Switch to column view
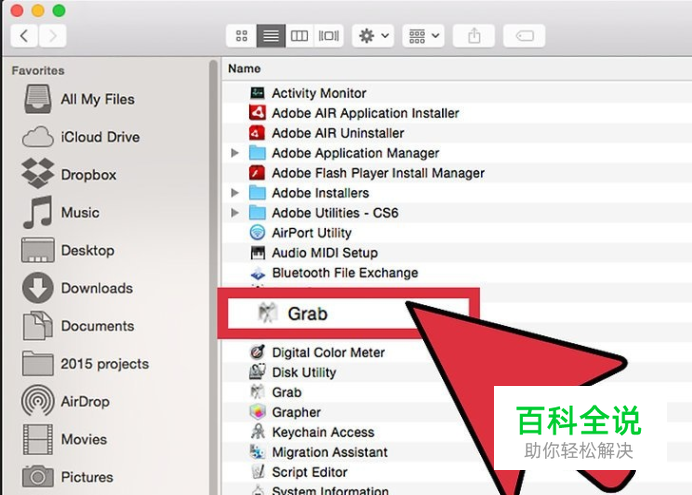Image resolution: width=692 pixels, height=495 pixels. point(299,36)
